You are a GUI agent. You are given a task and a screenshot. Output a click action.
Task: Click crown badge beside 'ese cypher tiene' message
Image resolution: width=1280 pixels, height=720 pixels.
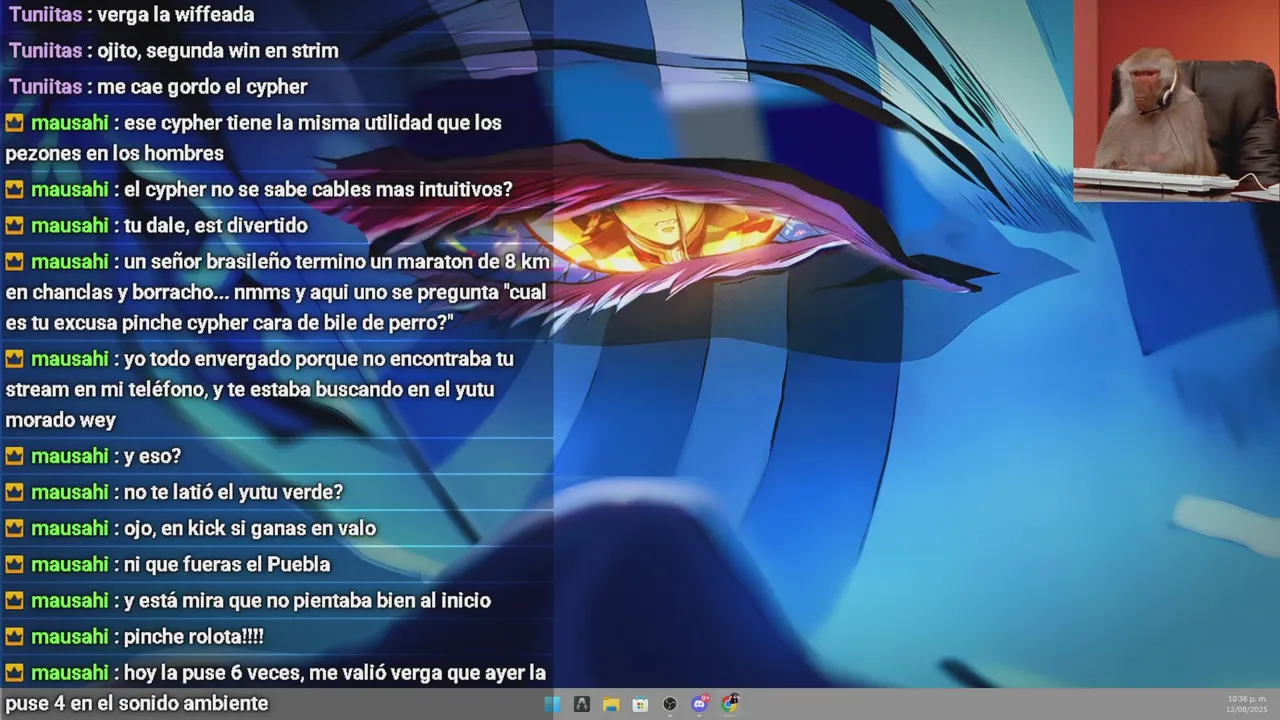(x=14, y=123)
